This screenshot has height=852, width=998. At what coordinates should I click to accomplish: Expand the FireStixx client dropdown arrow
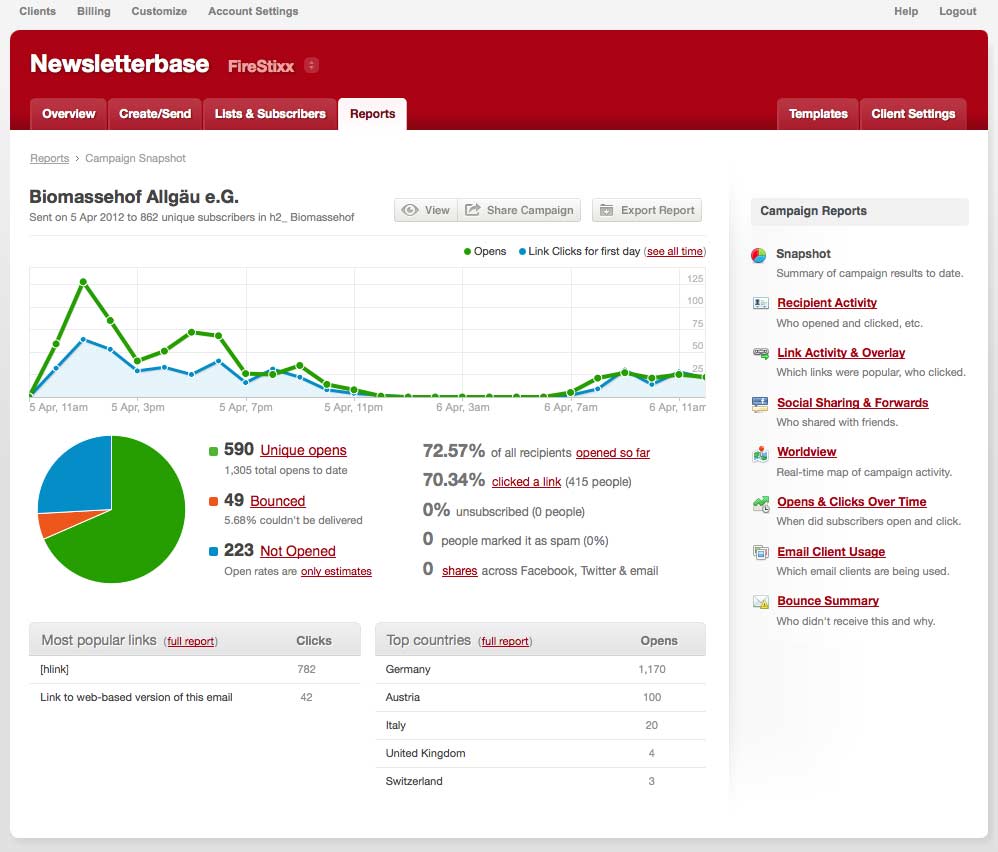pyautogui.click(x=311, y=66)
